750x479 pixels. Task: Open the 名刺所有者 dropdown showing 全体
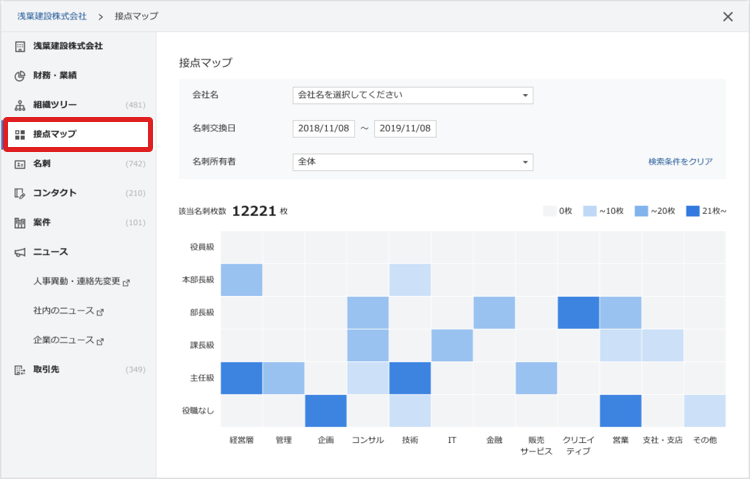tap(413, 162)
